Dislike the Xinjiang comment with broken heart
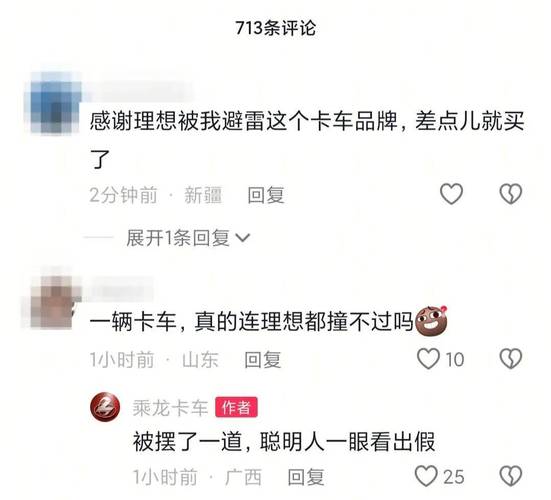Viewport: 551px width, 500px height. pos(511,194)
